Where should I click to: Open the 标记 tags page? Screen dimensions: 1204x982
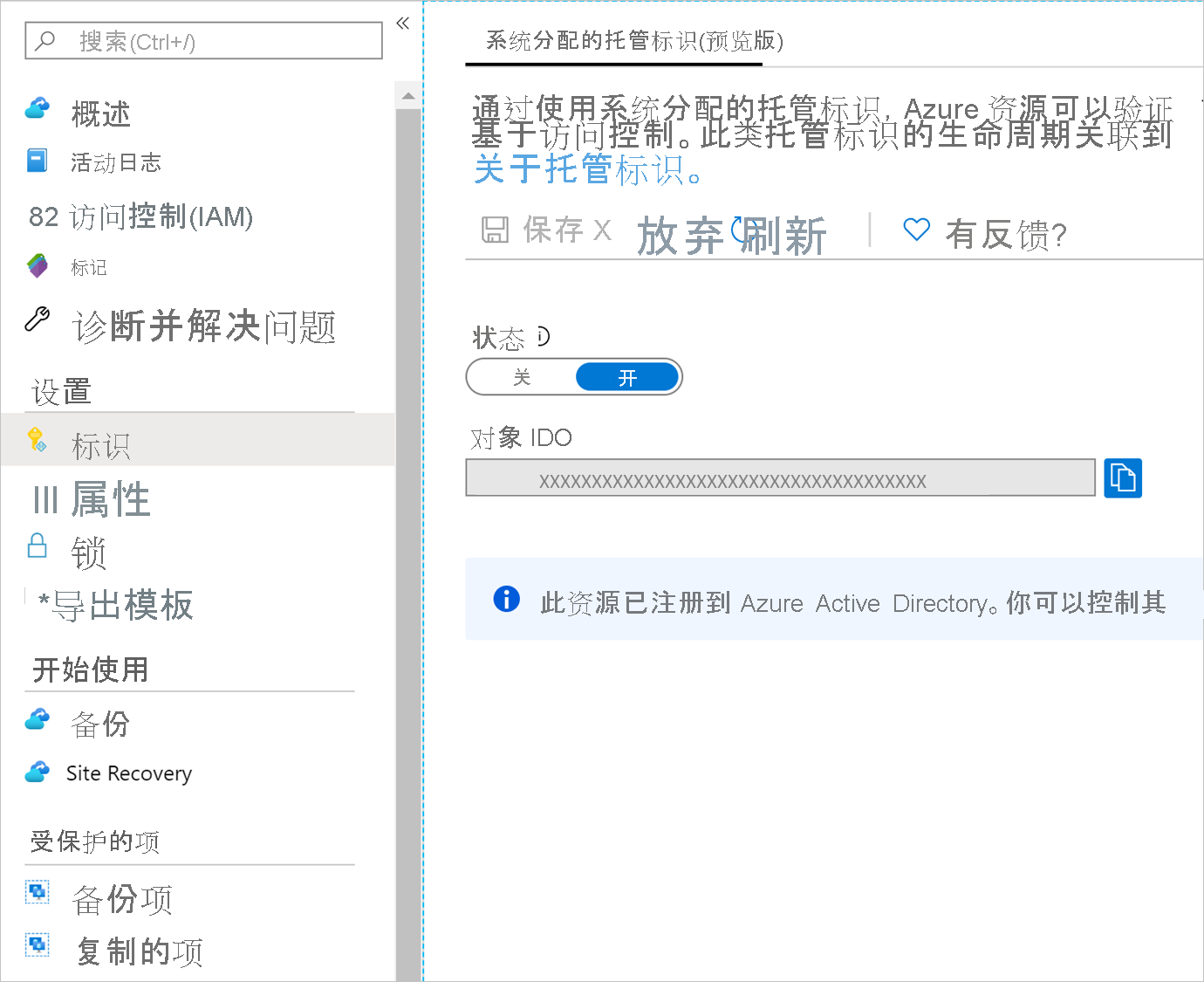coord(89,267)
